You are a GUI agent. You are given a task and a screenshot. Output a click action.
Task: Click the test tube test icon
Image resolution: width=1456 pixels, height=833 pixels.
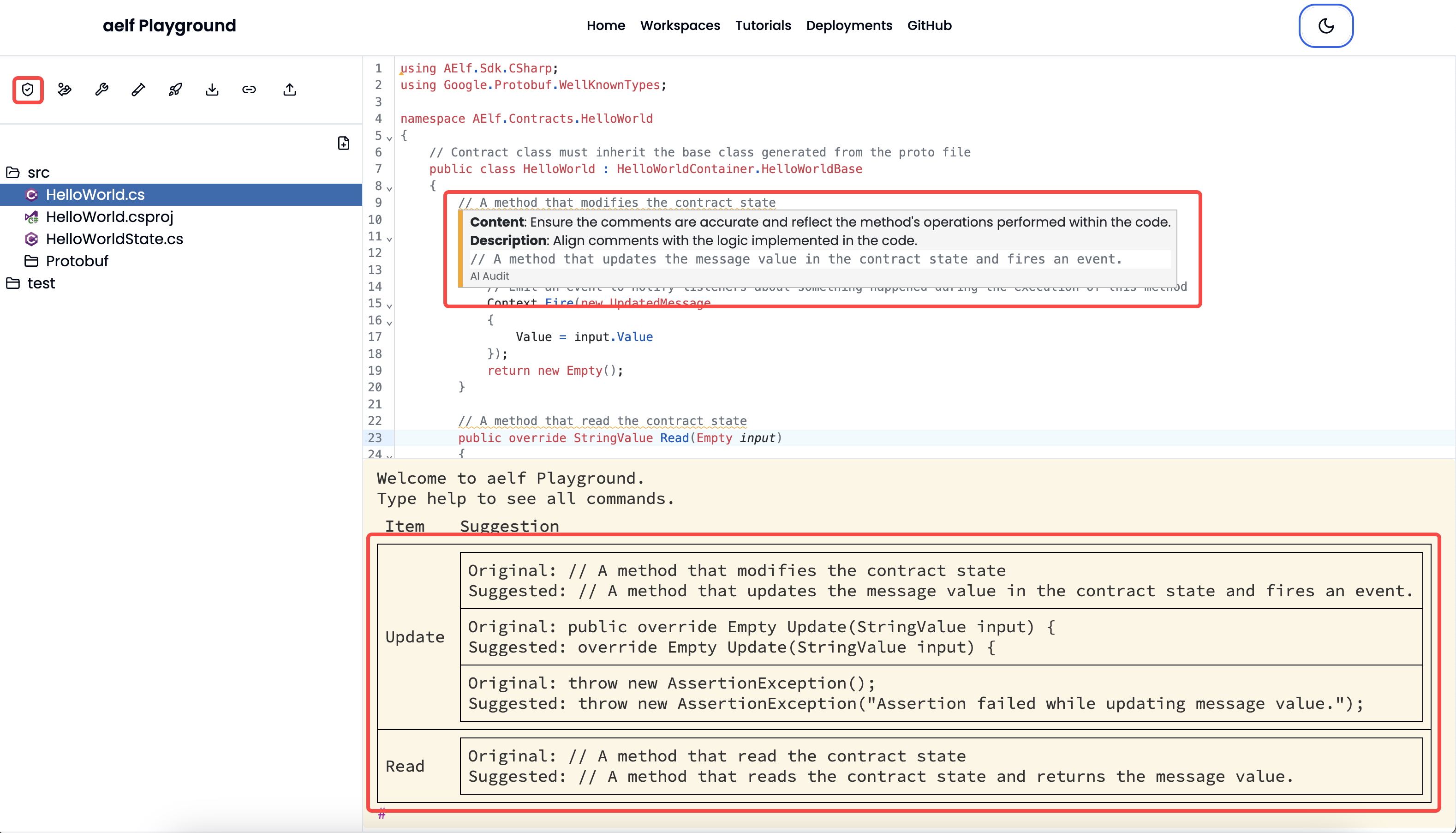(138, 90)
